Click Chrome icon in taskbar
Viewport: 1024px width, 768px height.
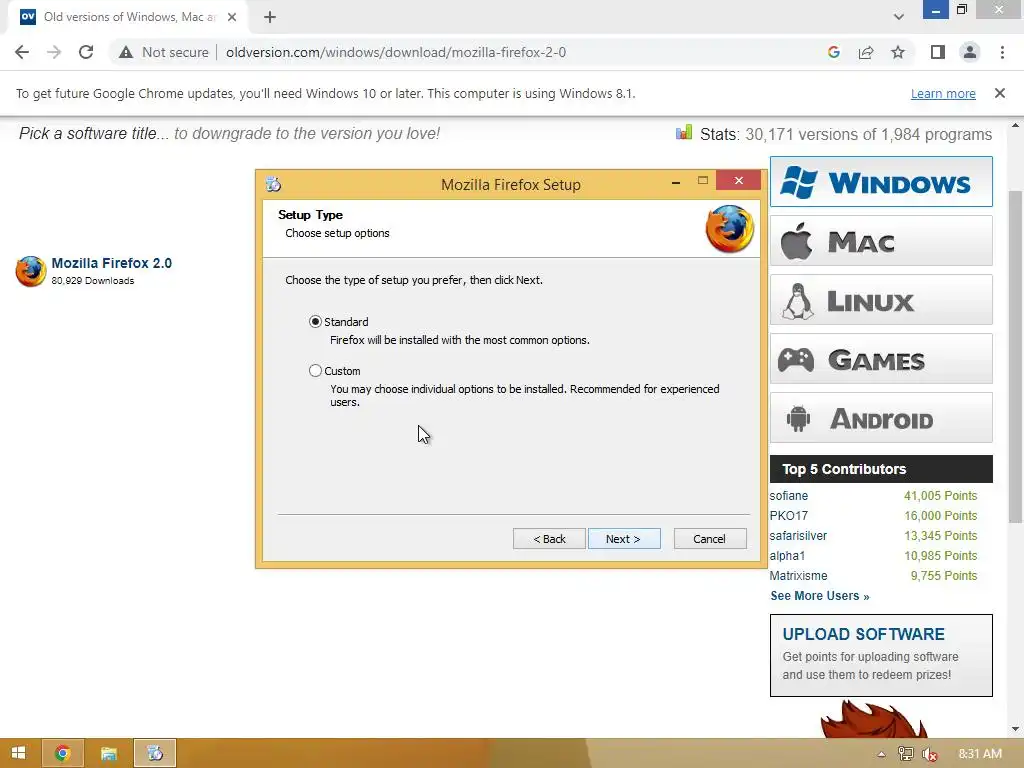point(63,753)
